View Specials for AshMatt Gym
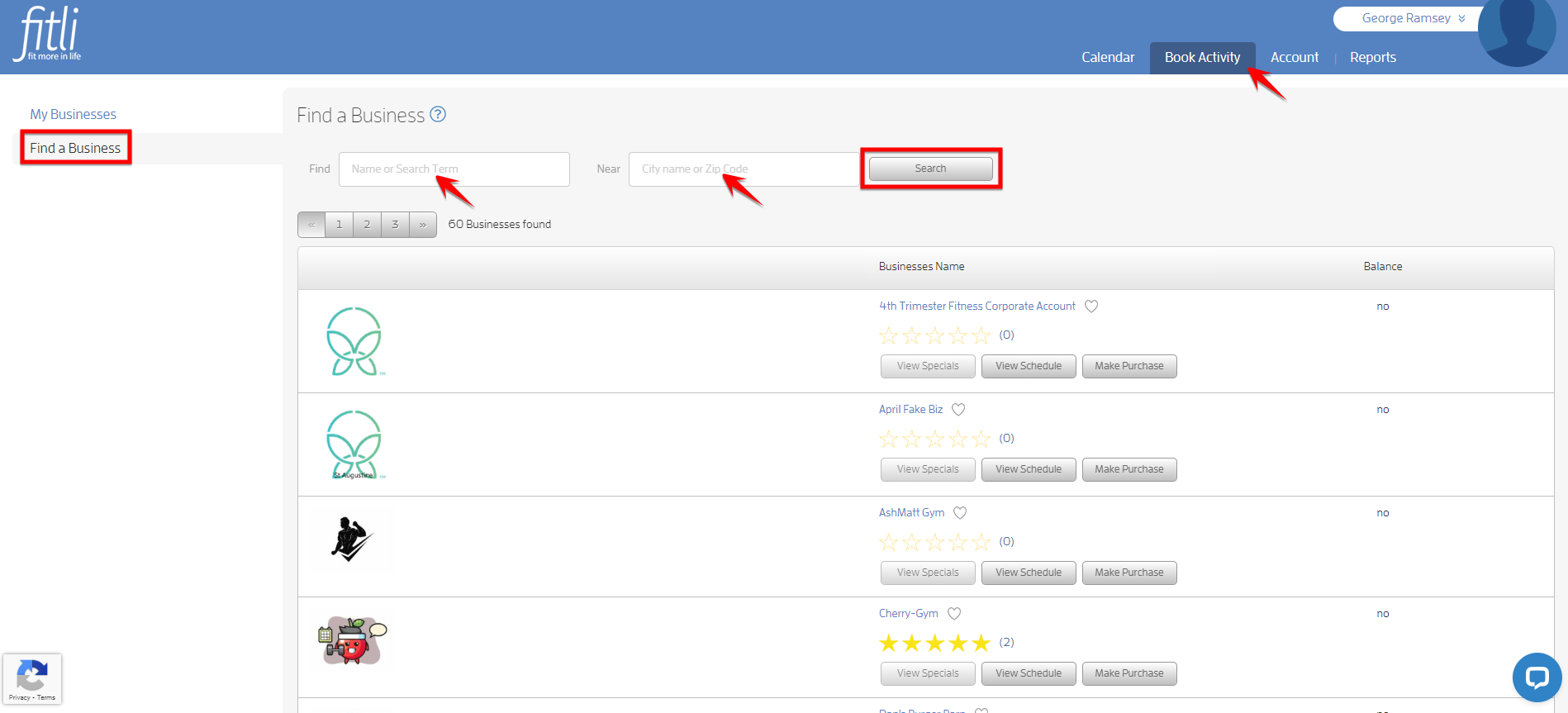1568x713 pixels. [928, 573]
